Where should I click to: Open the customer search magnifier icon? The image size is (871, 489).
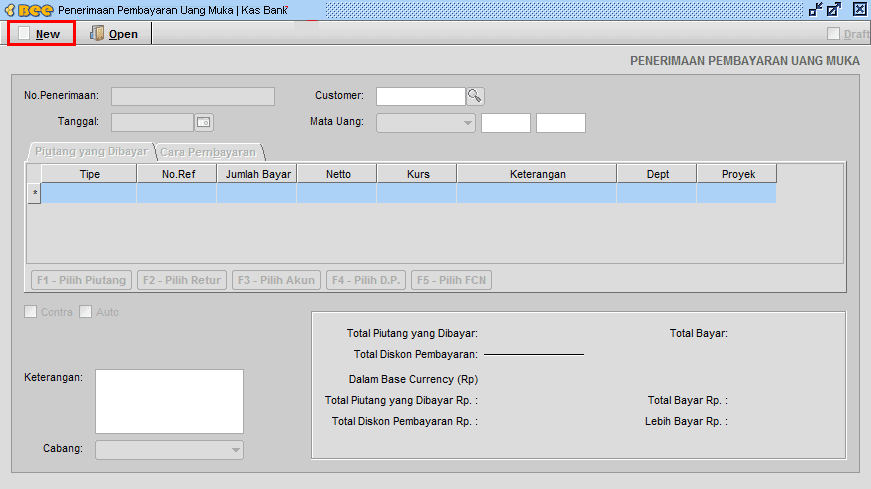[475, 96]
